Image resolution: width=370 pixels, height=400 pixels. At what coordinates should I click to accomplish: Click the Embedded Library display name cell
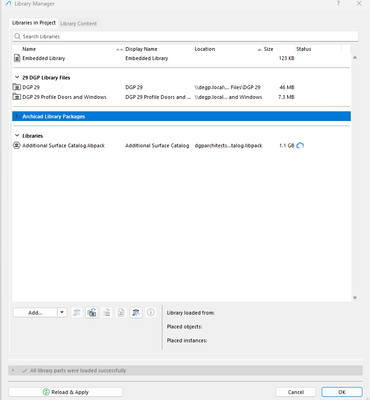147,58
